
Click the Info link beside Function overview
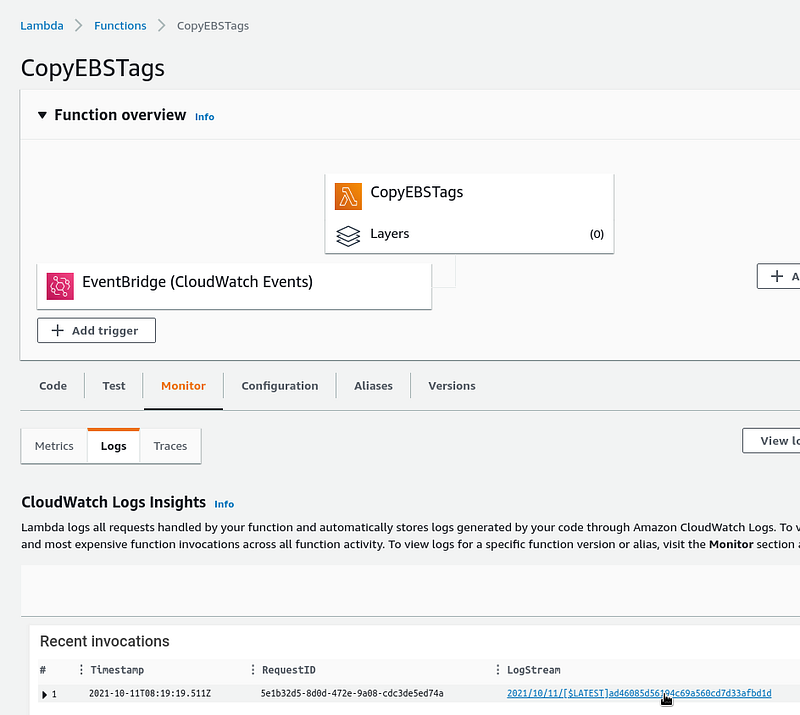click(205, 117)
